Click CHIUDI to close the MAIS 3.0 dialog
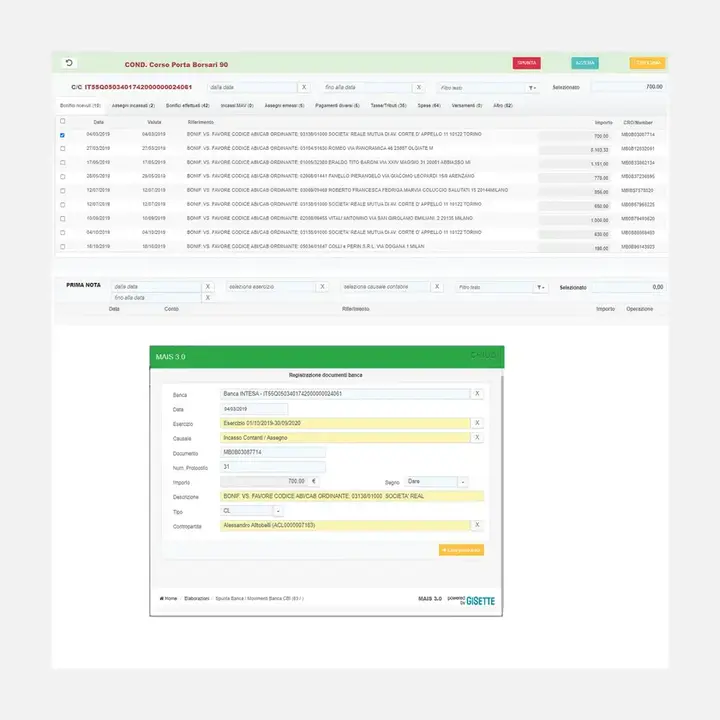This screenshot has height=720, width=720. click(x=483, y=355)
